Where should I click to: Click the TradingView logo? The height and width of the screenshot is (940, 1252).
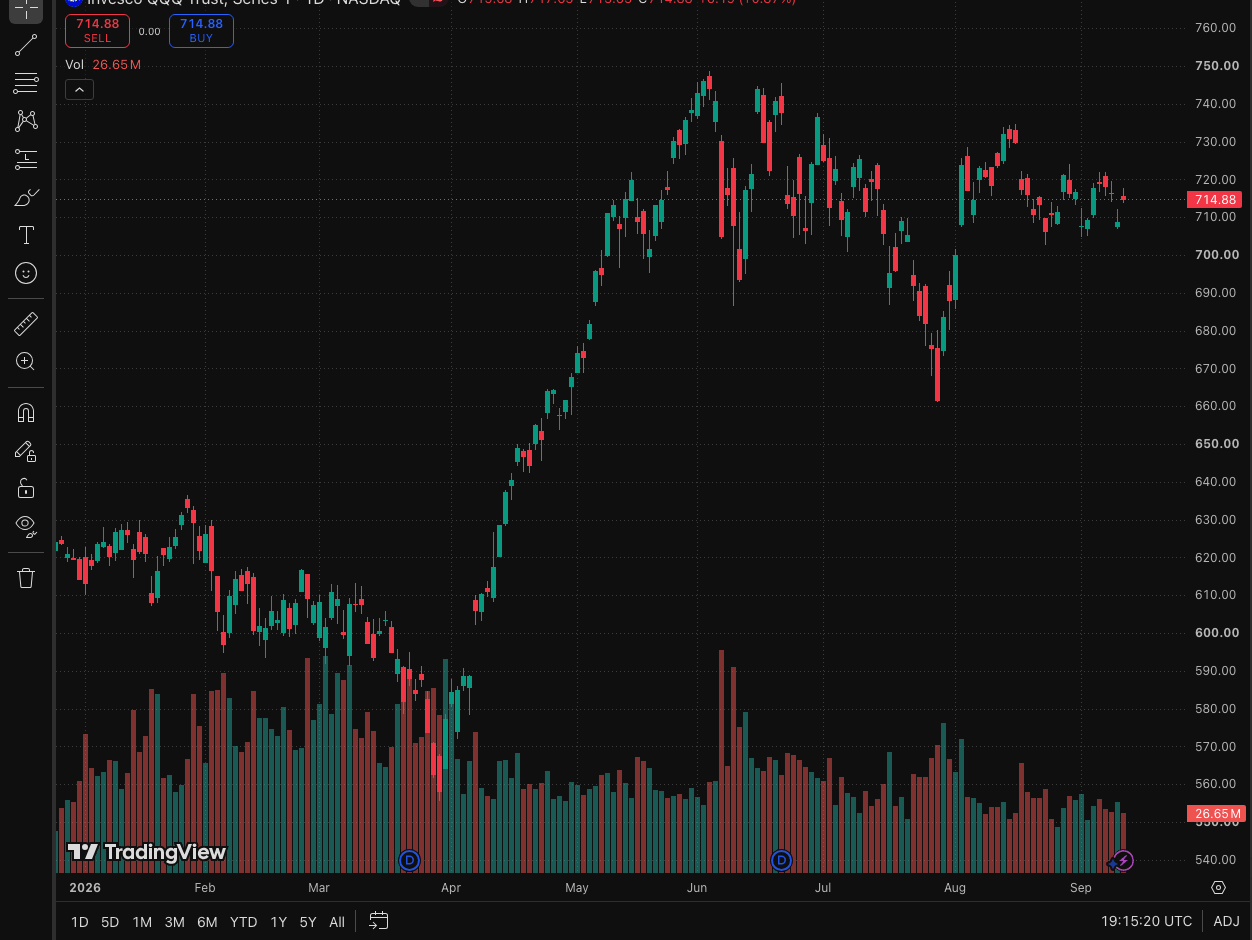[147, 852]
